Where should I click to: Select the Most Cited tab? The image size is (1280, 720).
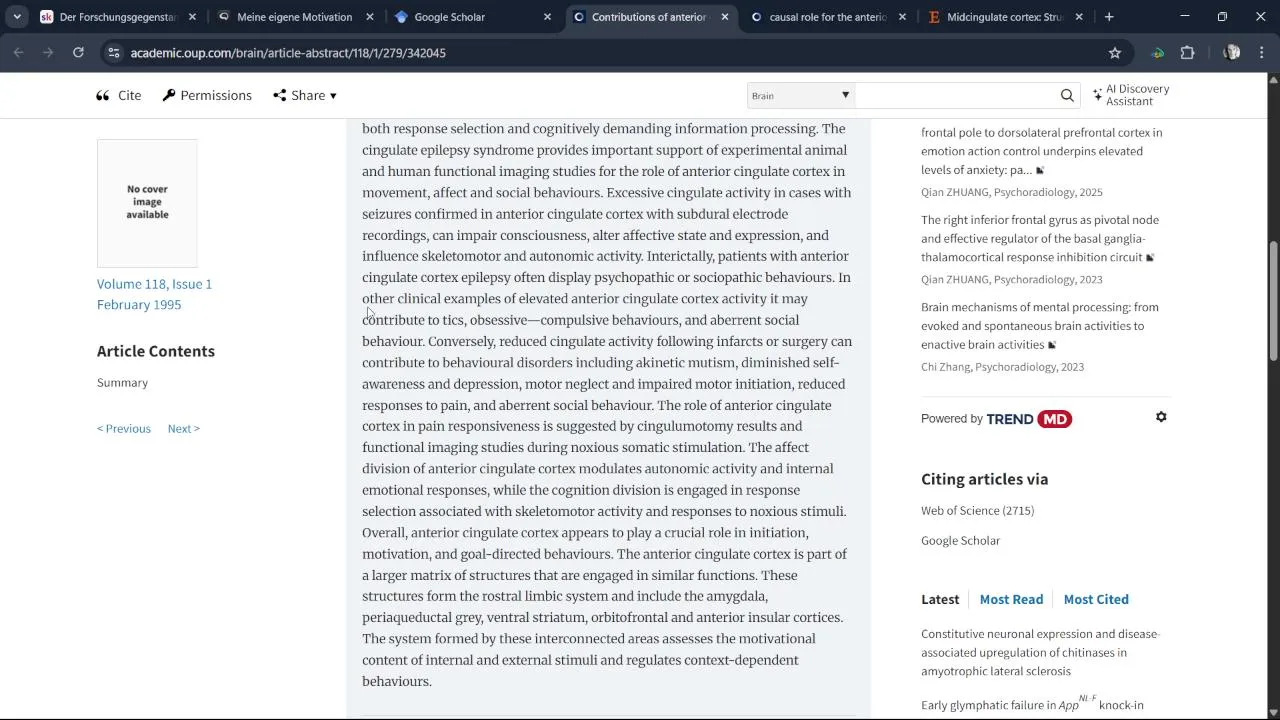[x=1096, y=599]
